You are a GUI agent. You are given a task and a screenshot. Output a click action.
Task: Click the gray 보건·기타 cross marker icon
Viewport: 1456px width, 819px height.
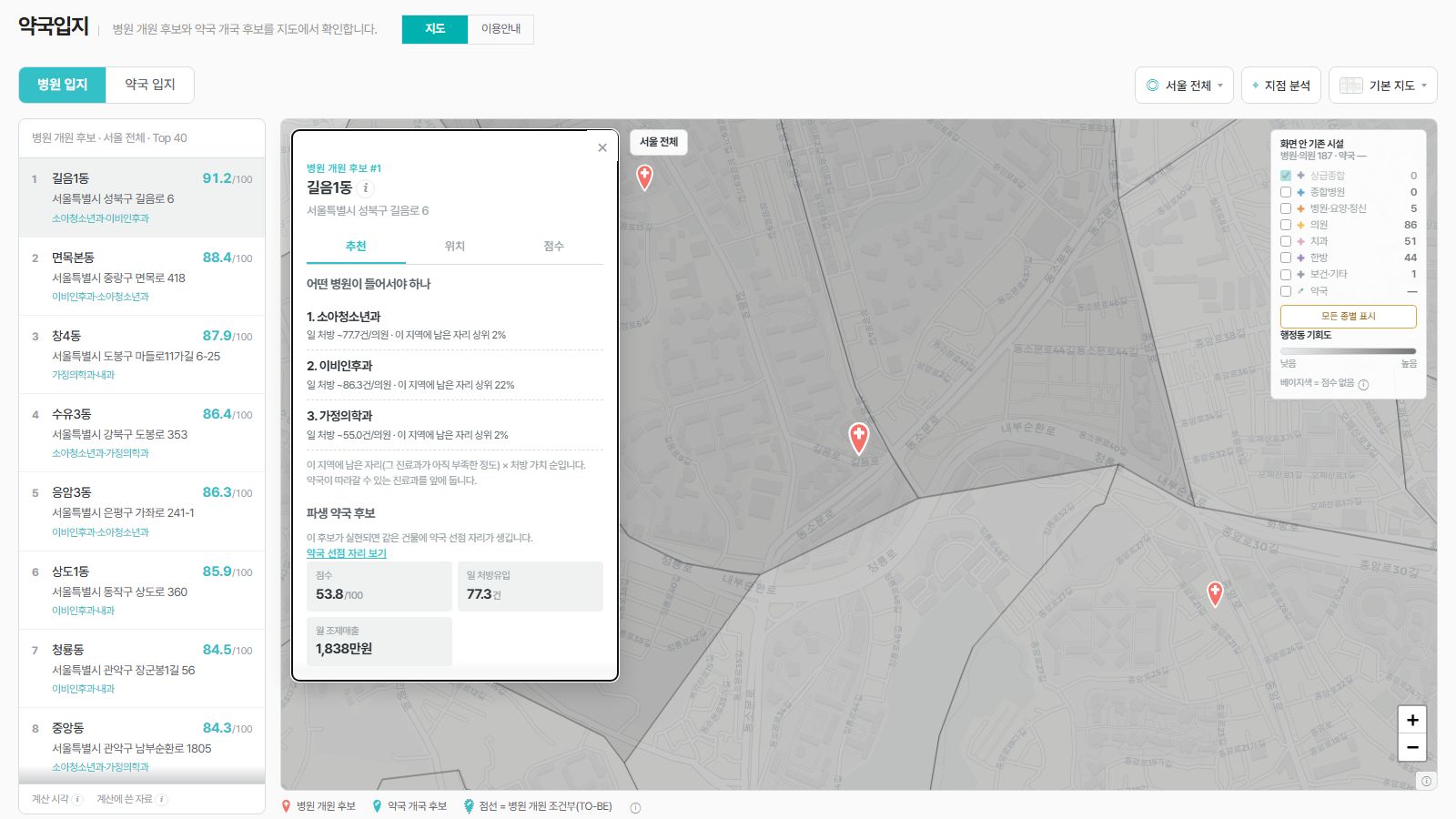pyautogui.click(x=1300, y=274)
